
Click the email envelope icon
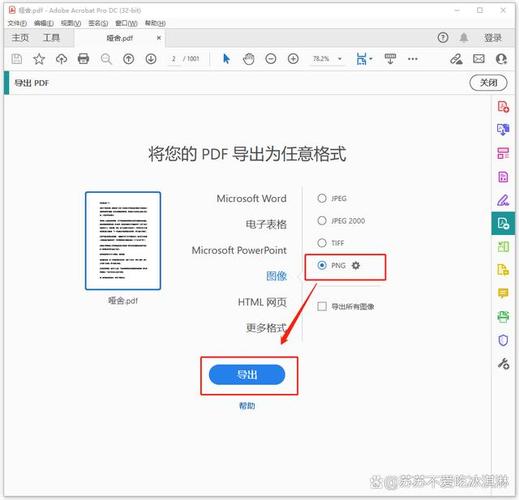pyautogui.click(x=479, y=59)
